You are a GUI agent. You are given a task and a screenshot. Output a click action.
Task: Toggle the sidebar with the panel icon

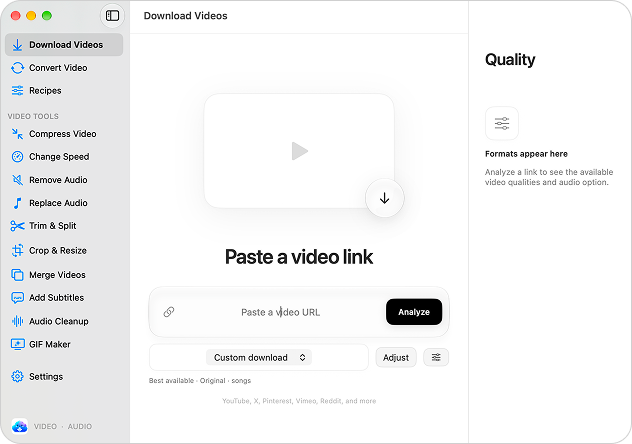pyautogui.click(x=112, y=16)
